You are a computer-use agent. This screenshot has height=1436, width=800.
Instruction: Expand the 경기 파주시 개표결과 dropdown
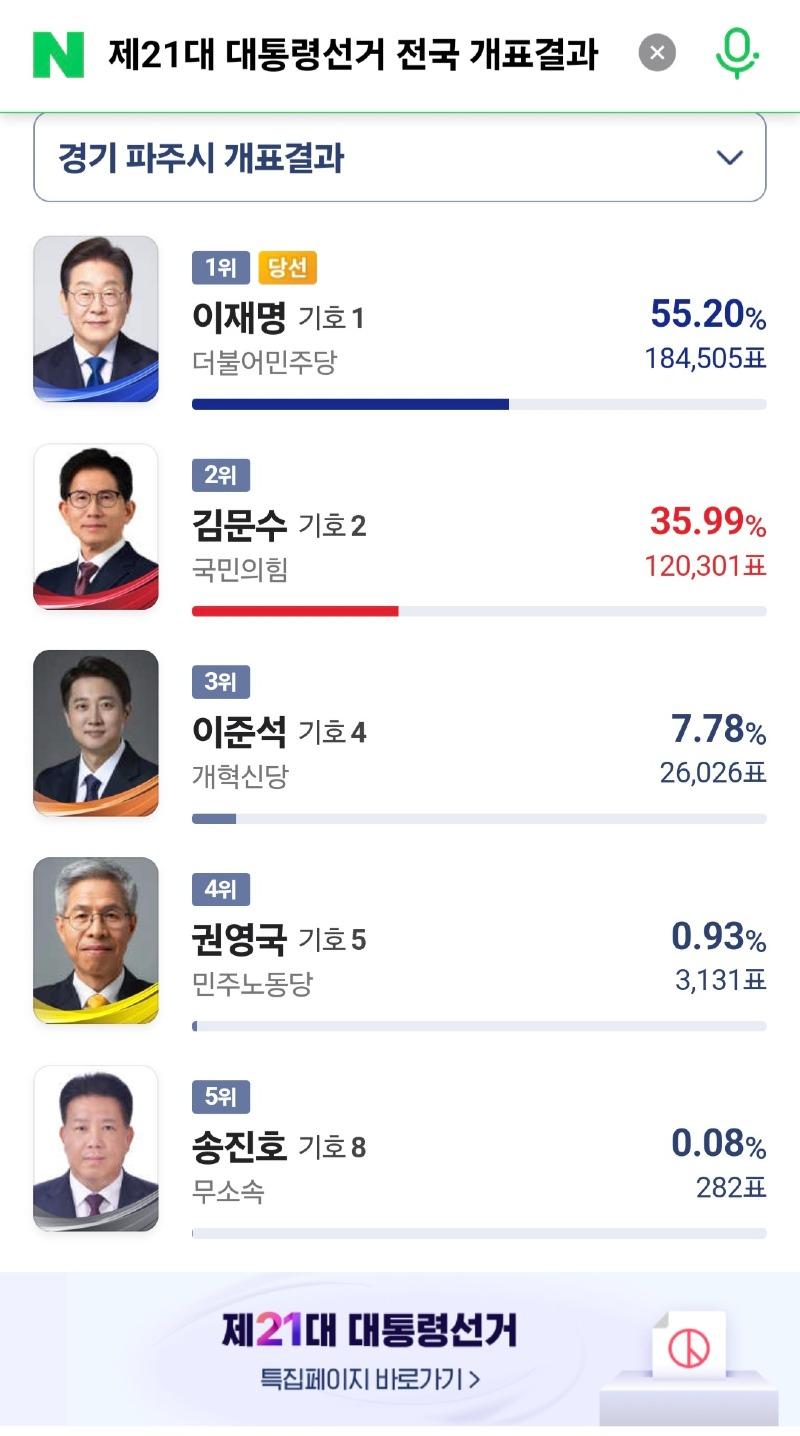(x=400, y=156)
